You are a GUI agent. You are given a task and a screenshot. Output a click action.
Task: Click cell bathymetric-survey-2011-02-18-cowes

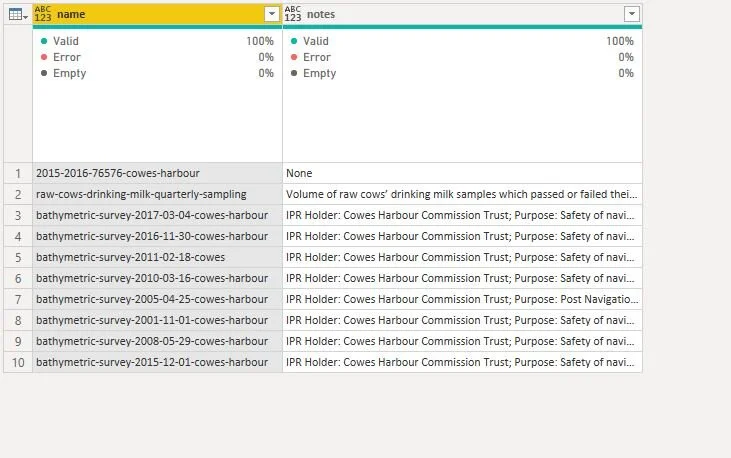[157, 257]
